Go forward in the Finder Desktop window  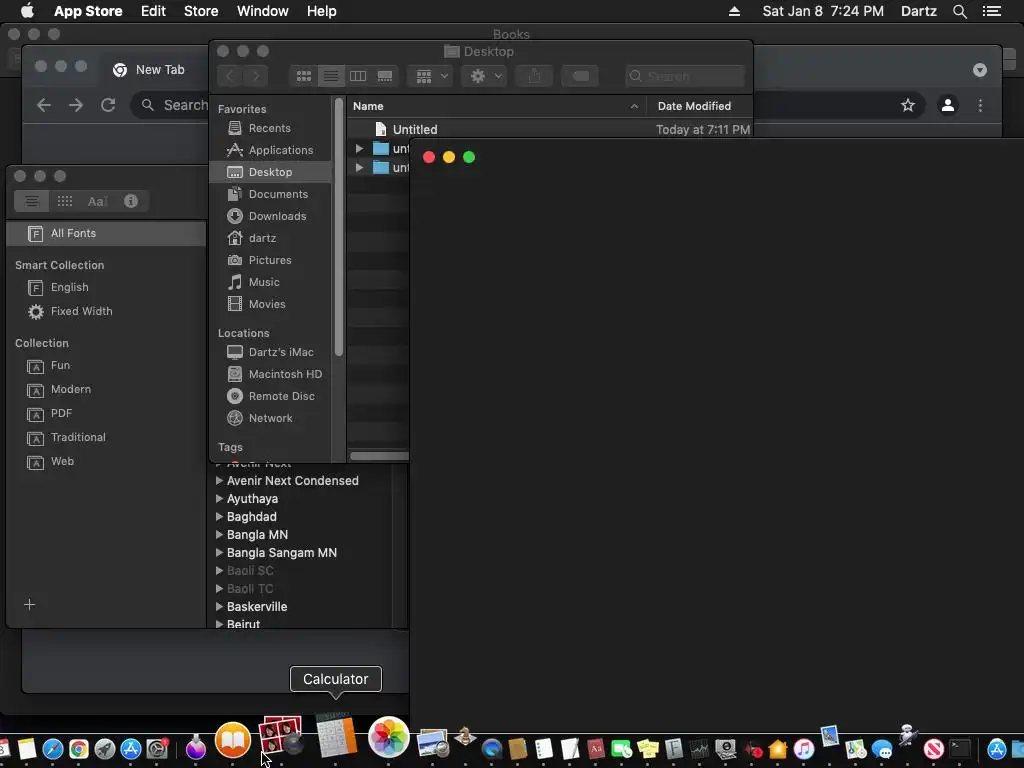click(x=255, y=76)
